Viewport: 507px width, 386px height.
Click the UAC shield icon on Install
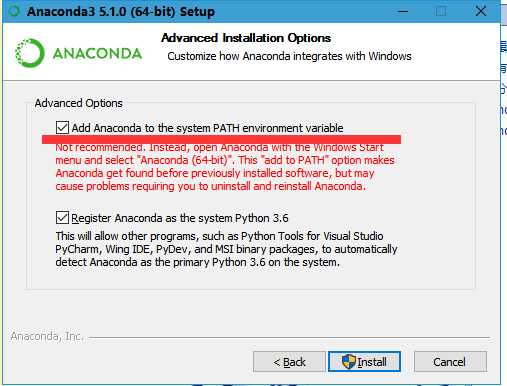[349, 362]
